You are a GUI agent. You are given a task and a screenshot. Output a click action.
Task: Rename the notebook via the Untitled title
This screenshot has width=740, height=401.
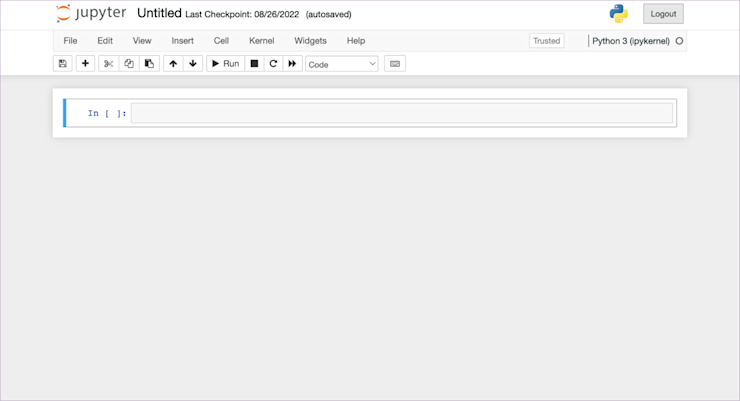pyautogui.click(x=159, y=13)
